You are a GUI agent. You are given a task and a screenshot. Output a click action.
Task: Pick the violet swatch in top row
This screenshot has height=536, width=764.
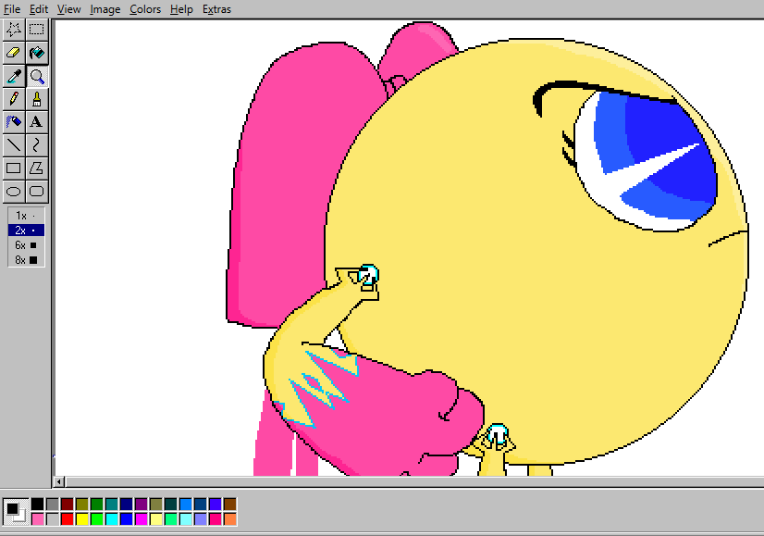(215, 504)
